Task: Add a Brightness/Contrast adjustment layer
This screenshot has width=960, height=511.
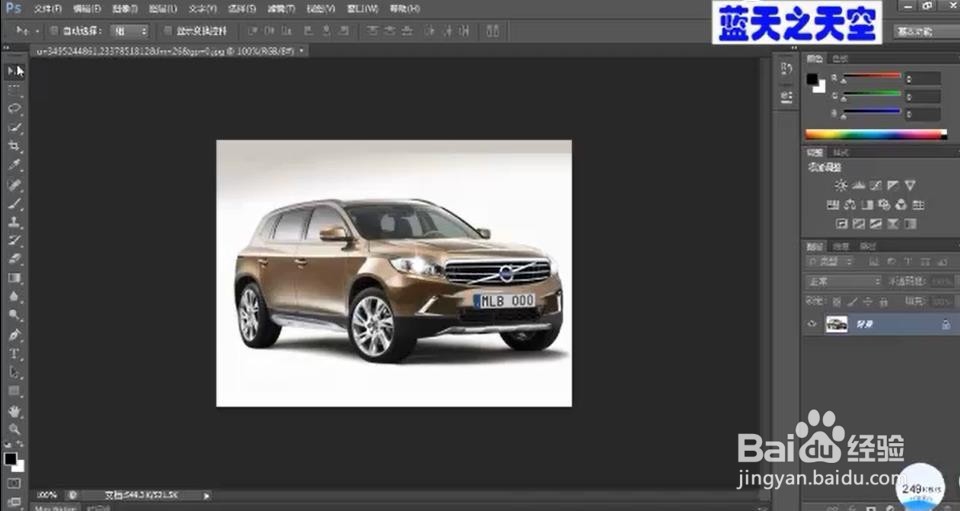Action: 841,185
